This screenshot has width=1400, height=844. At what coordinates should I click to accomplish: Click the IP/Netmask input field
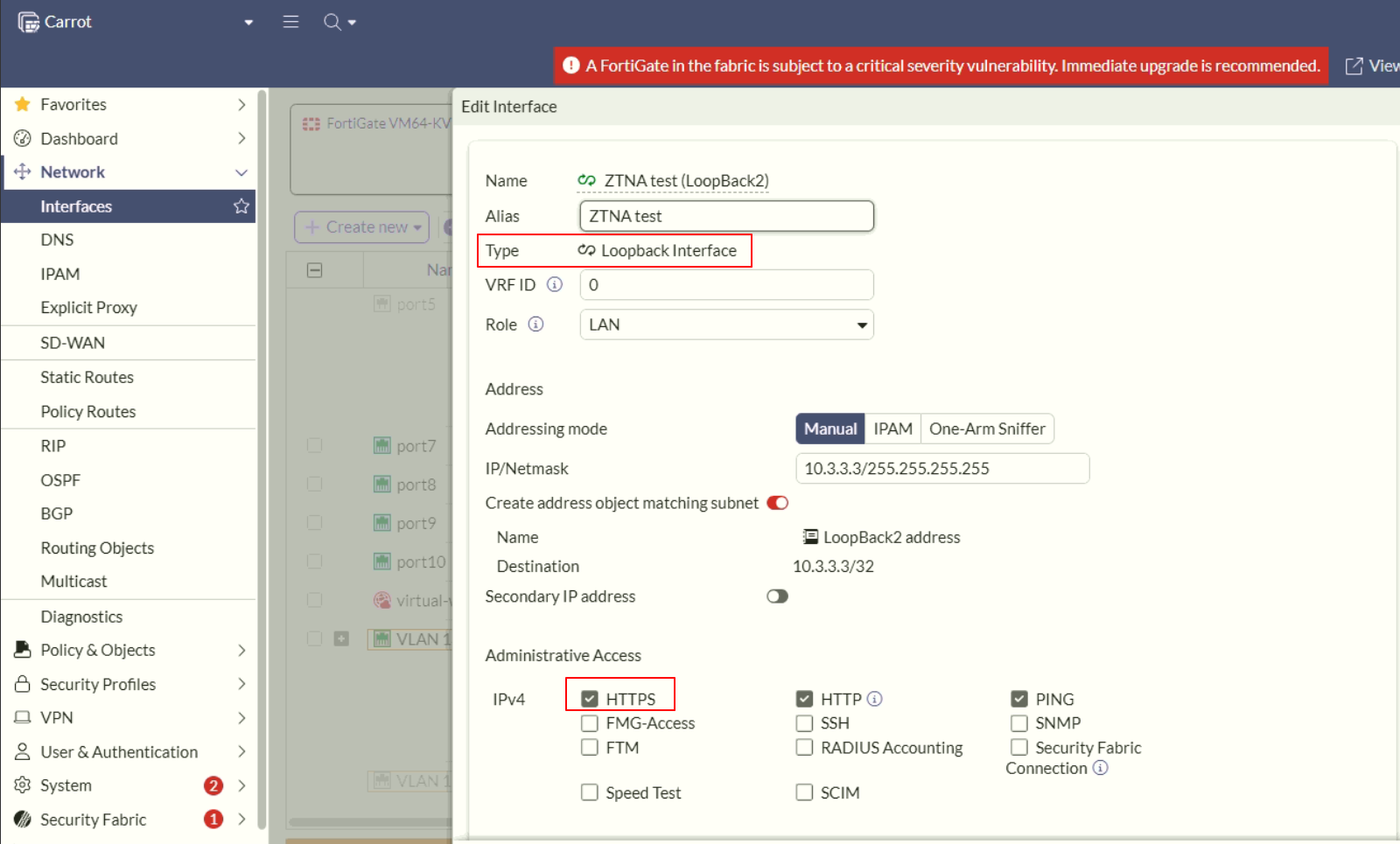[942, 468]
